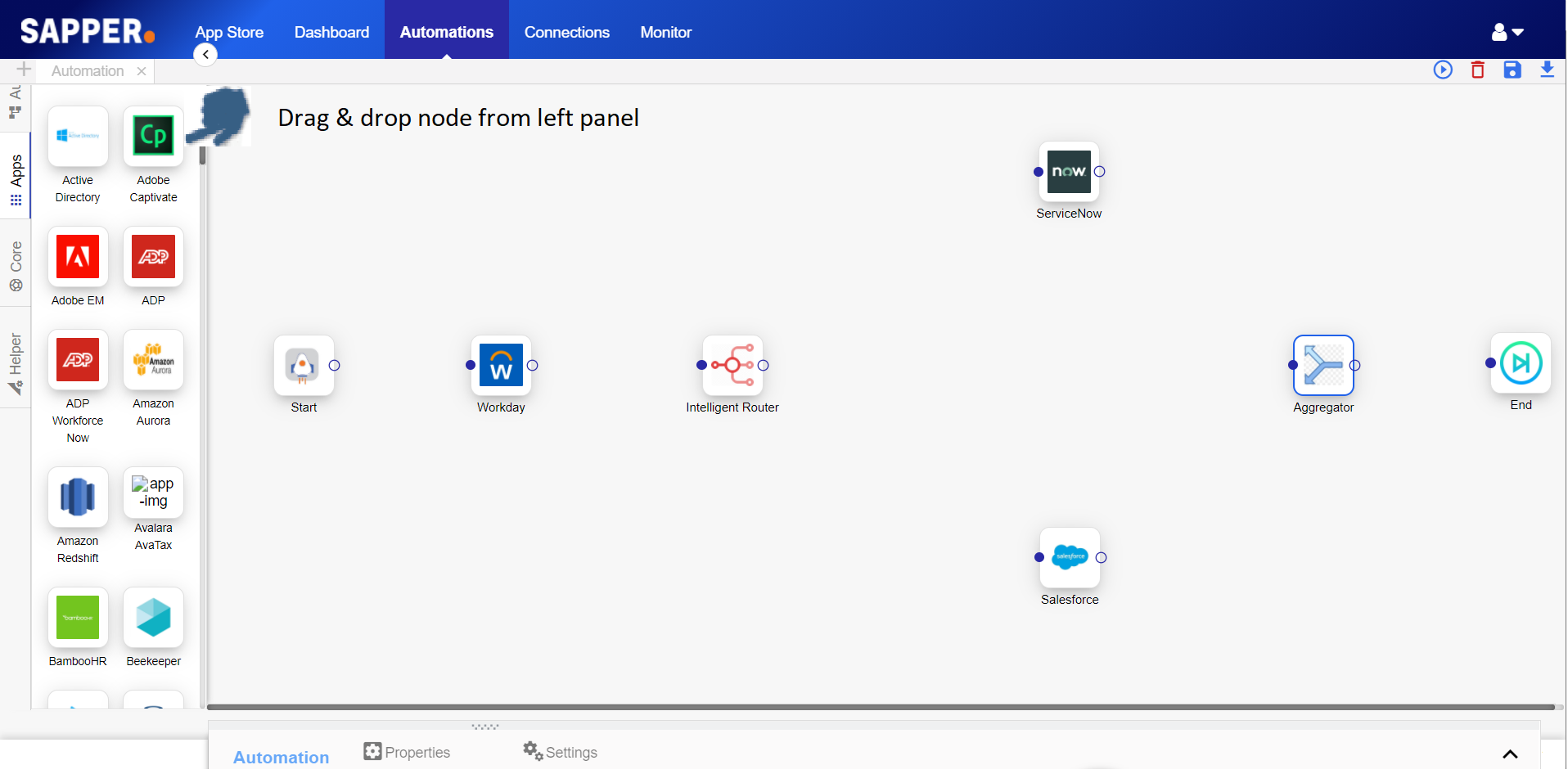Screen dimensions: 1568x774
Task: Run the automation with the play icon
Action: 1443,70
